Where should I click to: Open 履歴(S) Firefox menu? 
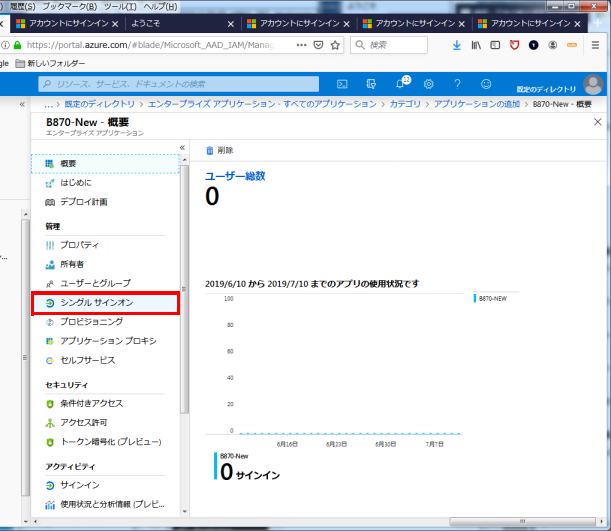pyautogui.click(x=23, y=6)
